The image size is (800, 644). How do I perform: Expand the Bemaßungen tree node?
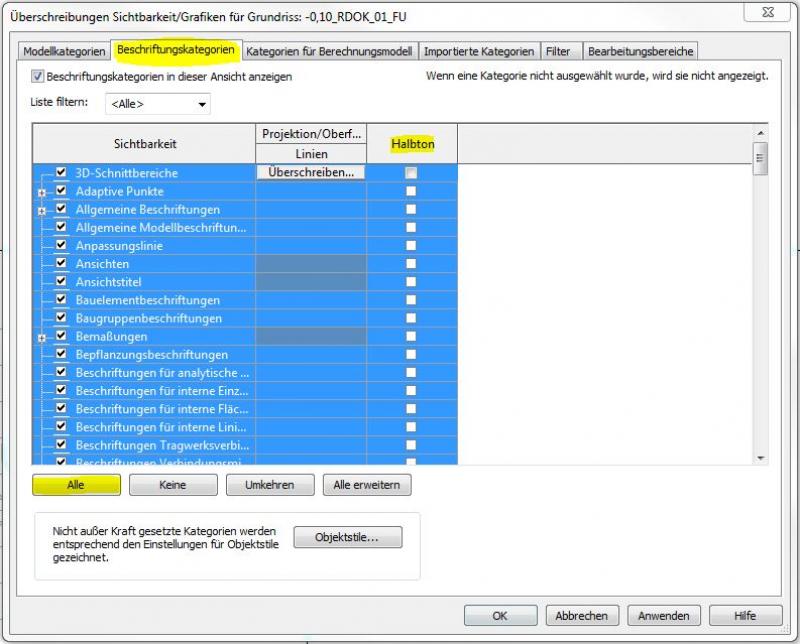click(x=42, y=338)
